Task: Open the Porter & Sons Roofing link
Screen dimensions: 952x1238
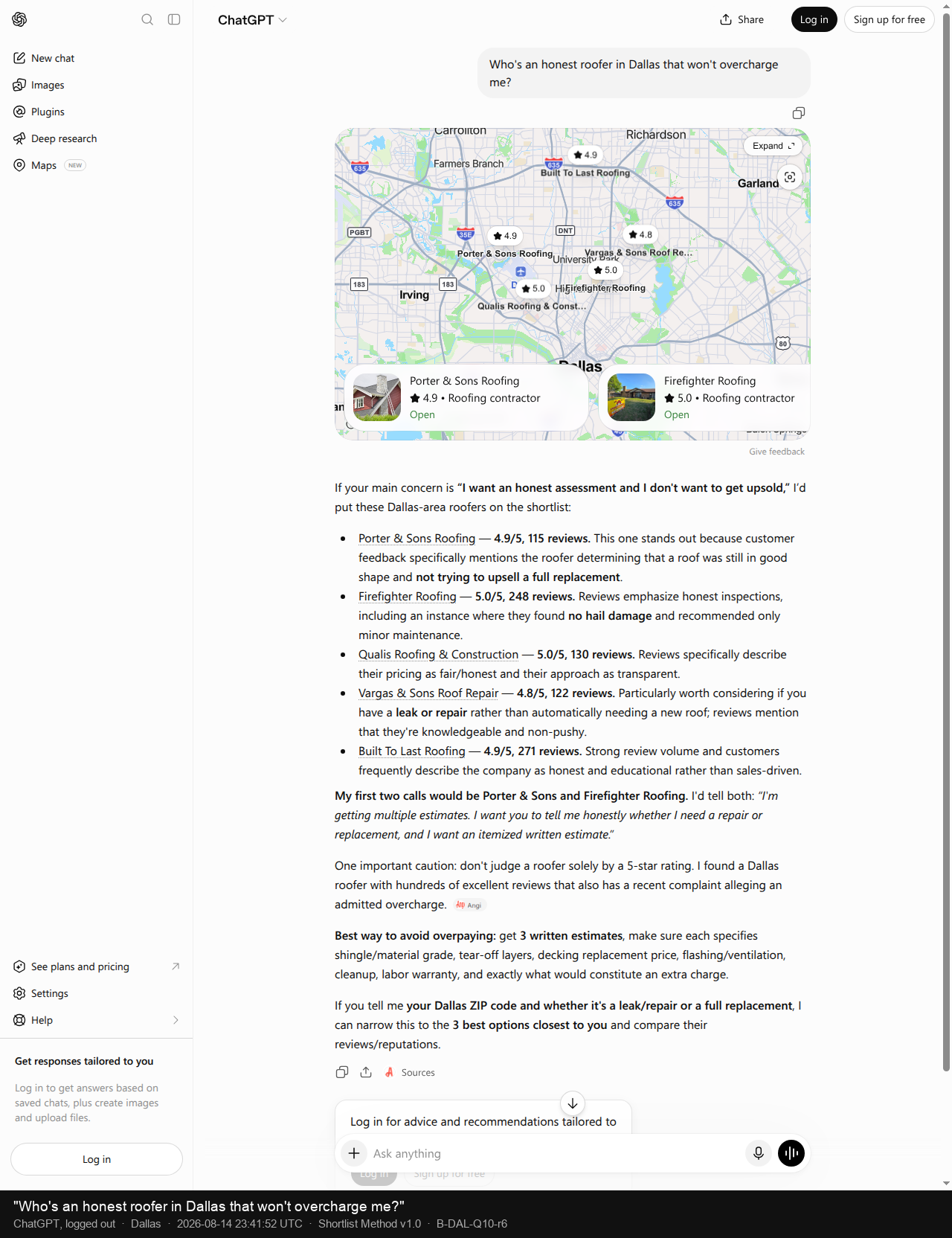Action: (416, 539)
